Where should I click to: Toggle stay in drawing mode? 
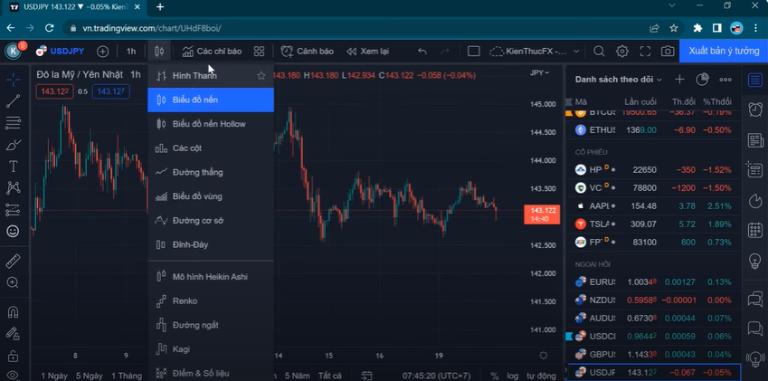13,334
